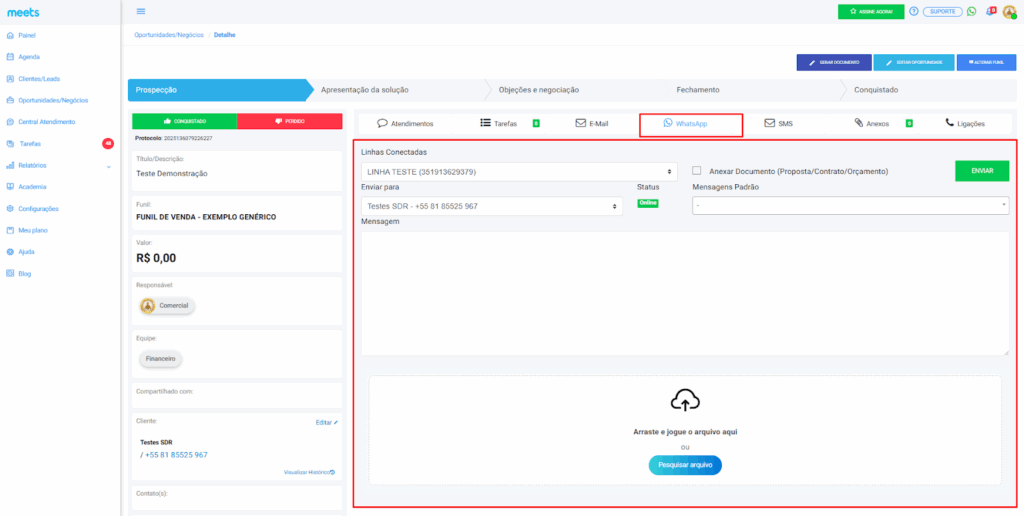Switch to the Ligações tab
1024x516 pixels.
[965, 124]
